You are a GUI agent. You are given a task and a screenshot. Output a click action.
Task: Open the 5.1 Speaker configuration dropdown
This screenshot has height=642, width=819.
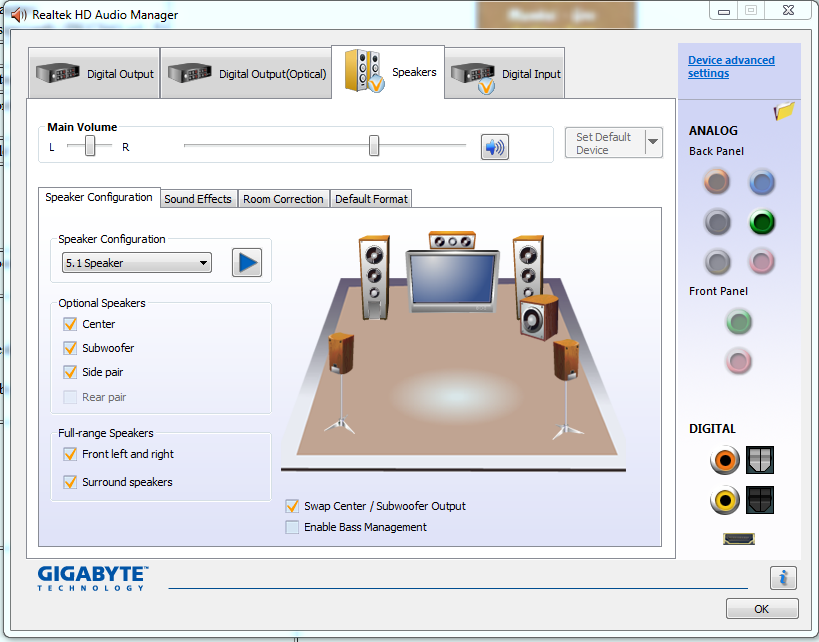coord(137,263)
